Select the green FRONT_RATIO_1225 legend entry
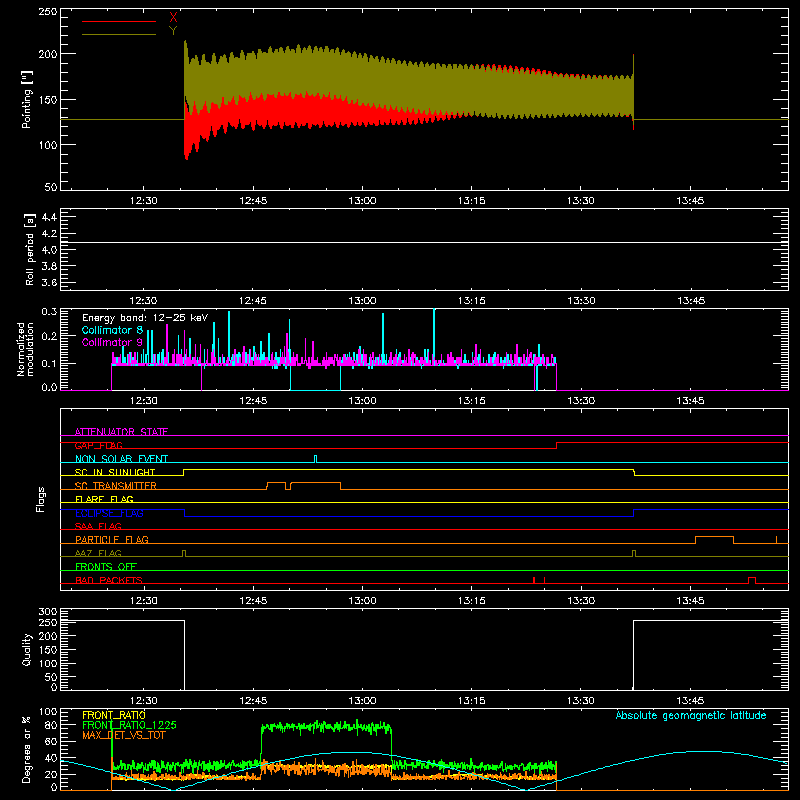 [x=129, y=725]
